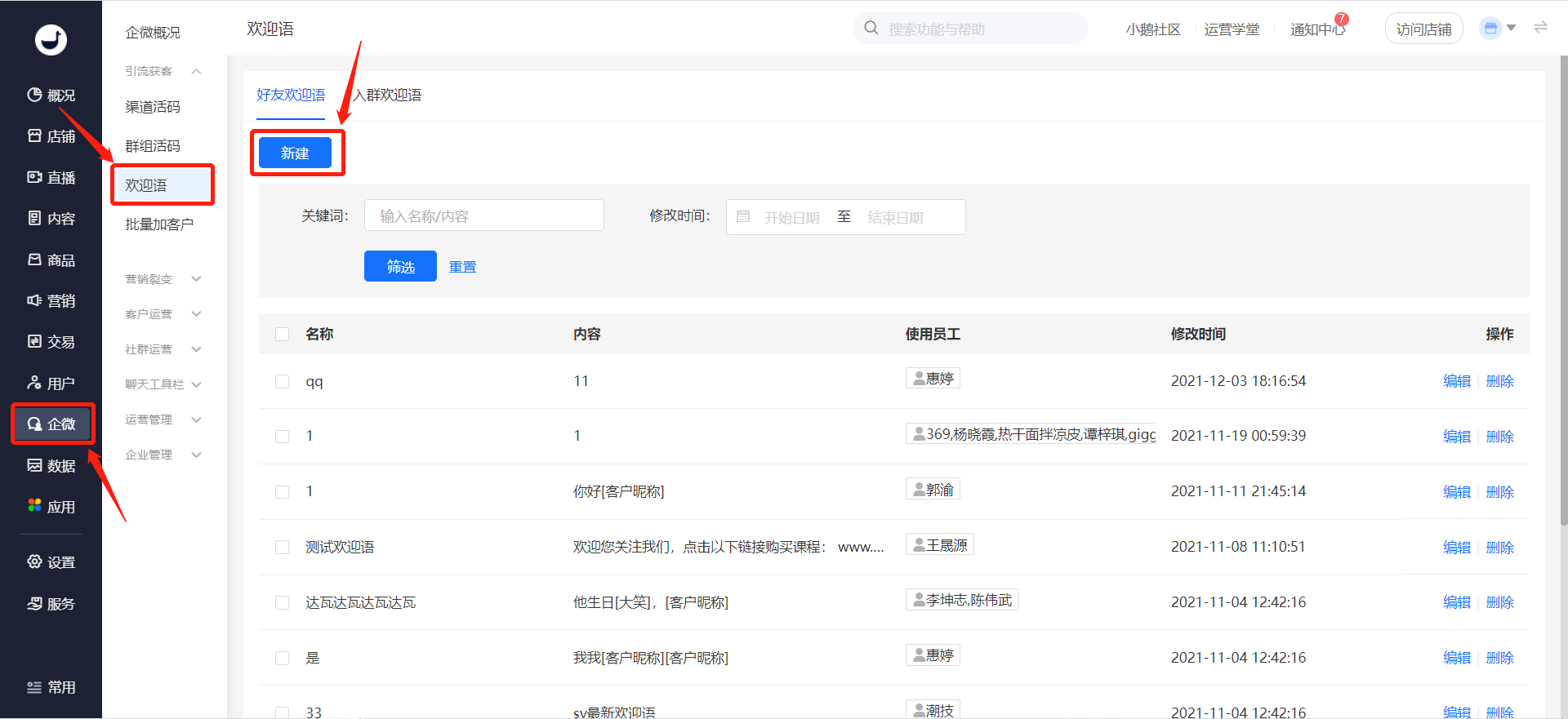Go to the 数据 section icon
This screenshot has height=719, width=1568.
(34, 465)
